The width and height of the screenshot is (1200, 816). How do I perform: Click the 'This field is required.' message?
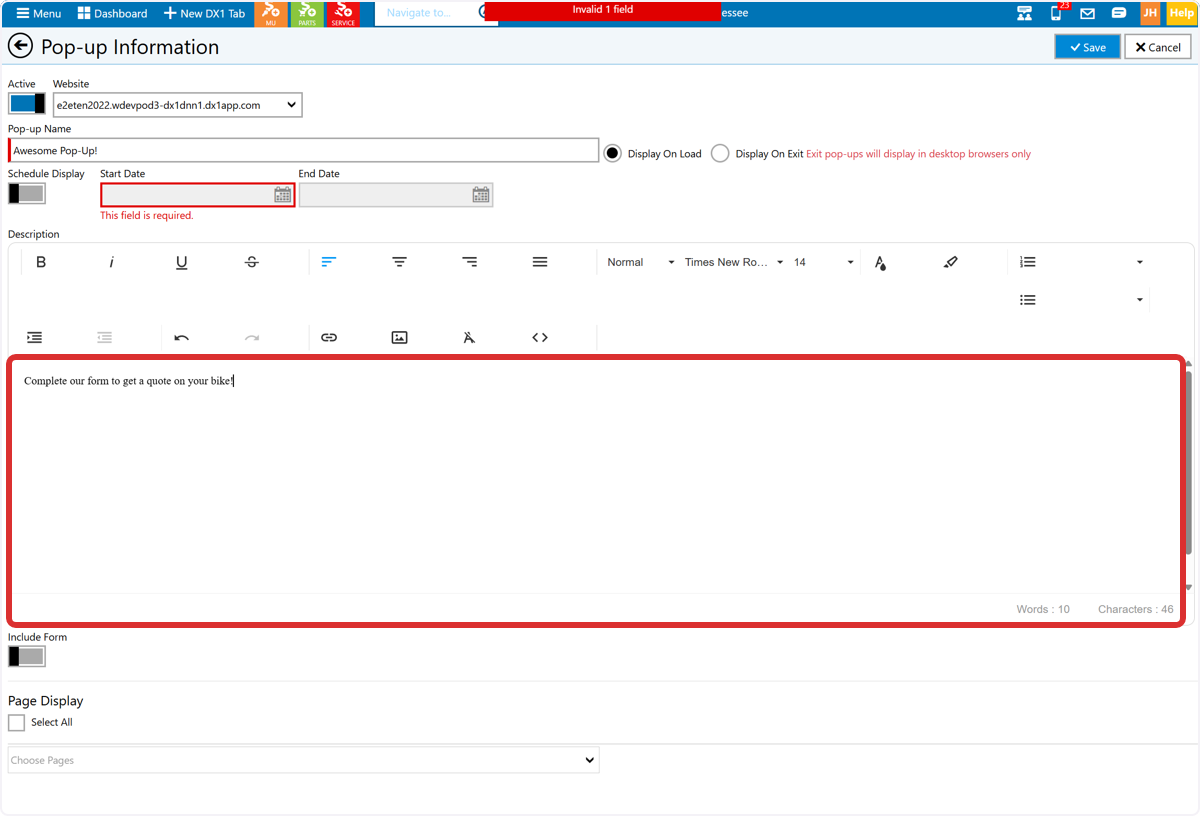tap(147, 215)
